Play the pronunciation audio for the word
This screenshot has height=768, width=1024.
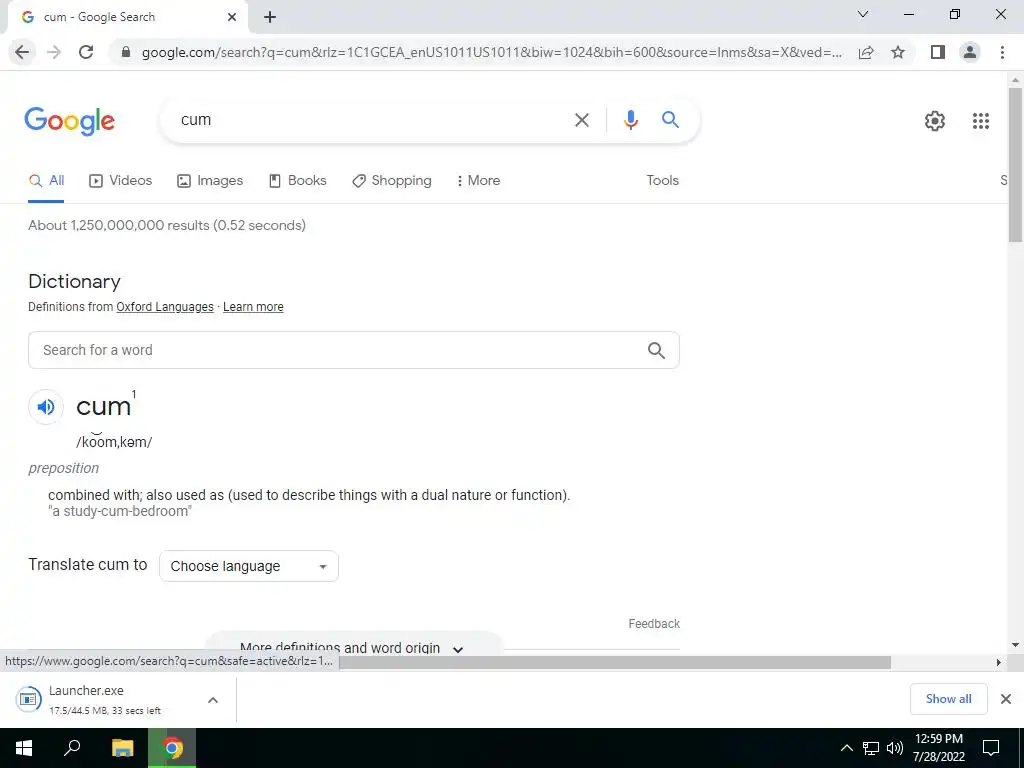[46, 407]
